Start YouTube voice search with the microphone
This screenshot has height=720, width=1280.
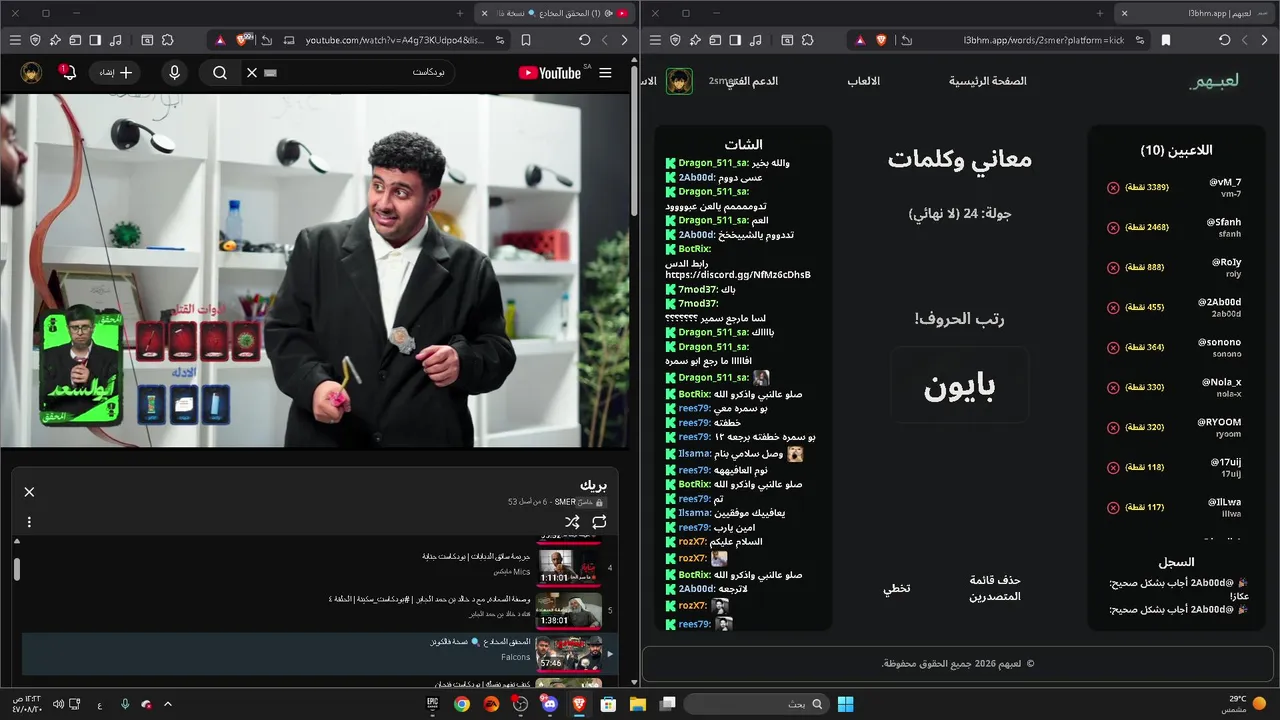175,73
